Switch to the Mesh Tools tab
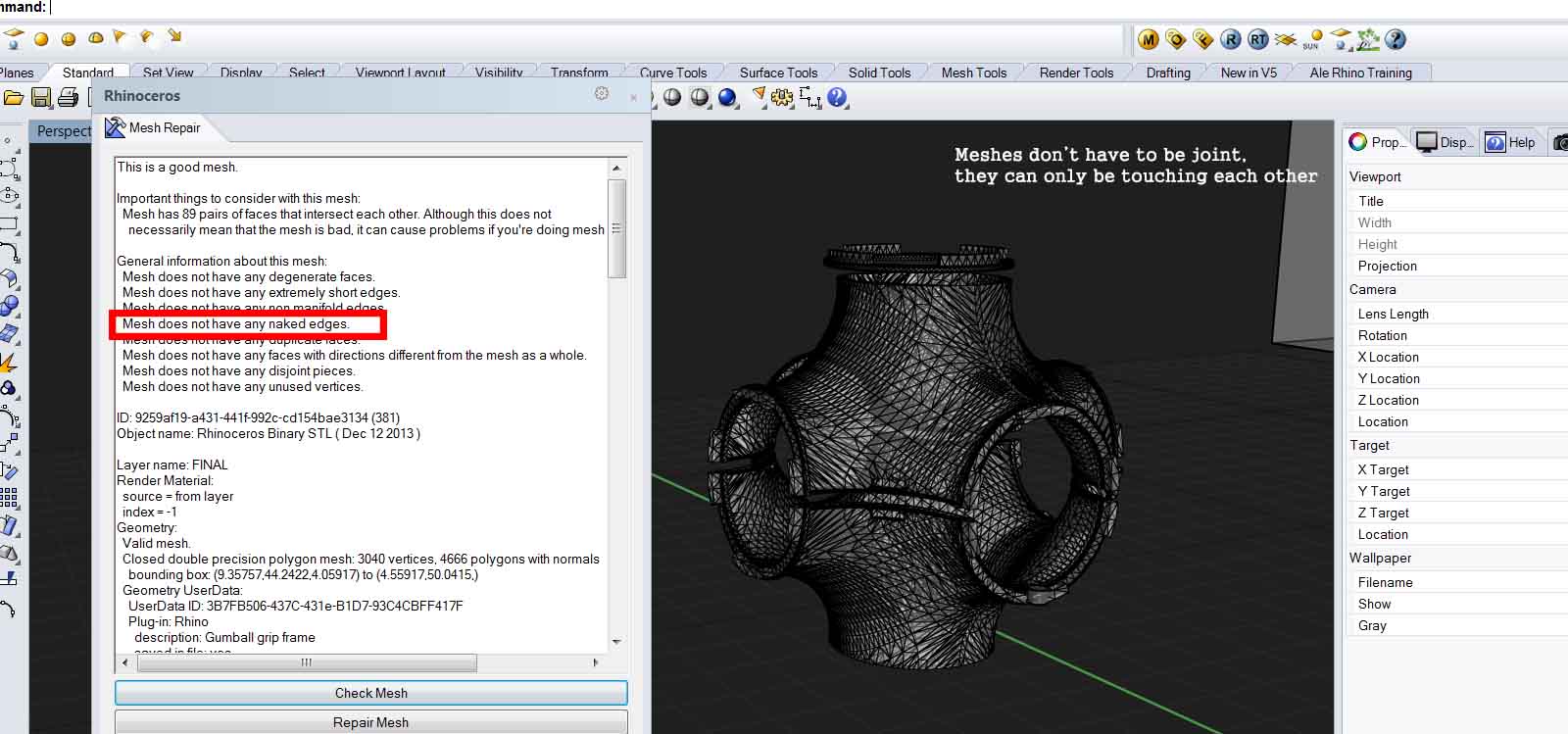 pyautogui.click(x=973, y=73)
